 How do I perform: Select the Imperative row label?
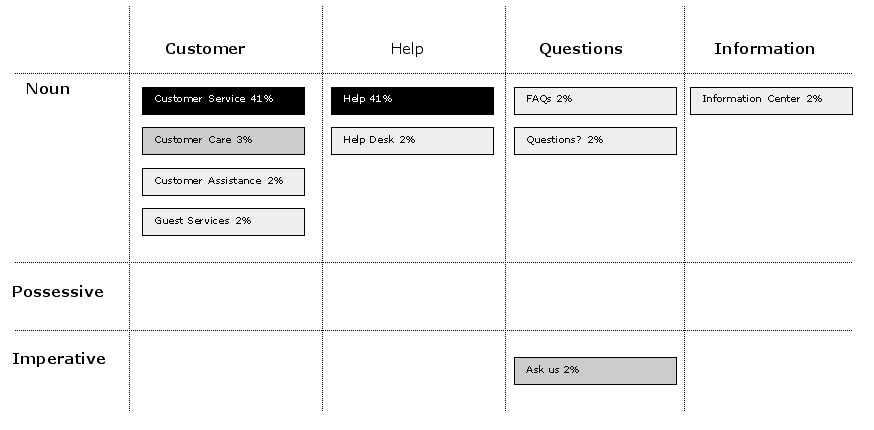(59, 359)
